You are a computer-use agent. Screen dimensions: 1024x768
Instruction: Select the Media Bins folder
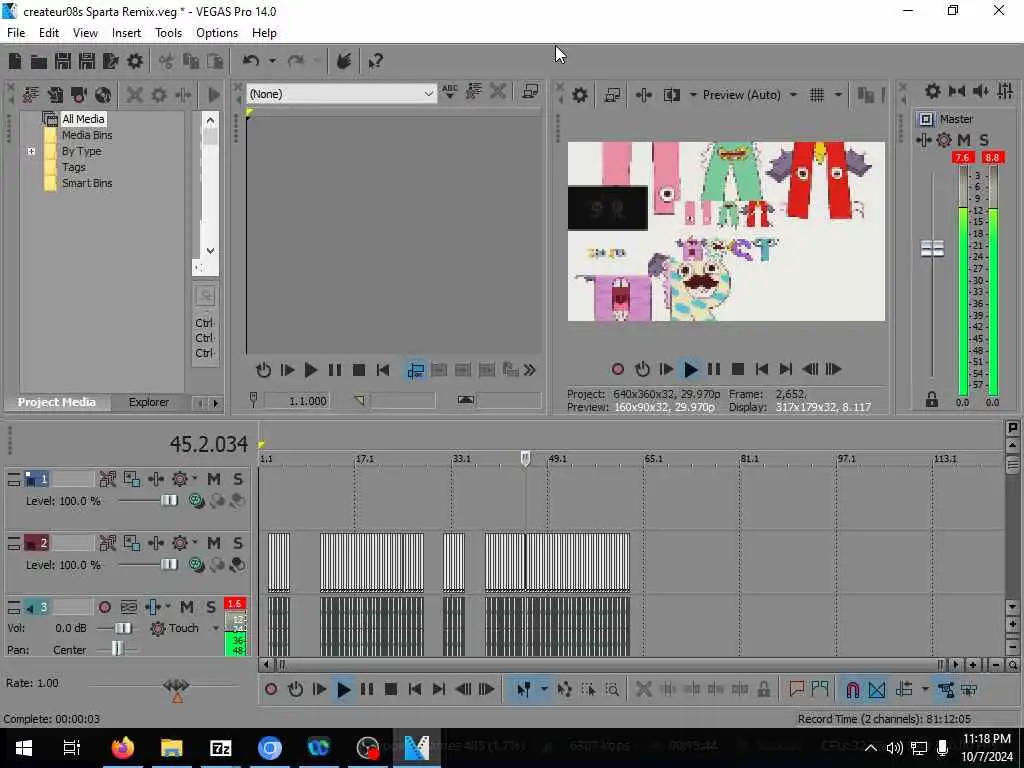87,135
